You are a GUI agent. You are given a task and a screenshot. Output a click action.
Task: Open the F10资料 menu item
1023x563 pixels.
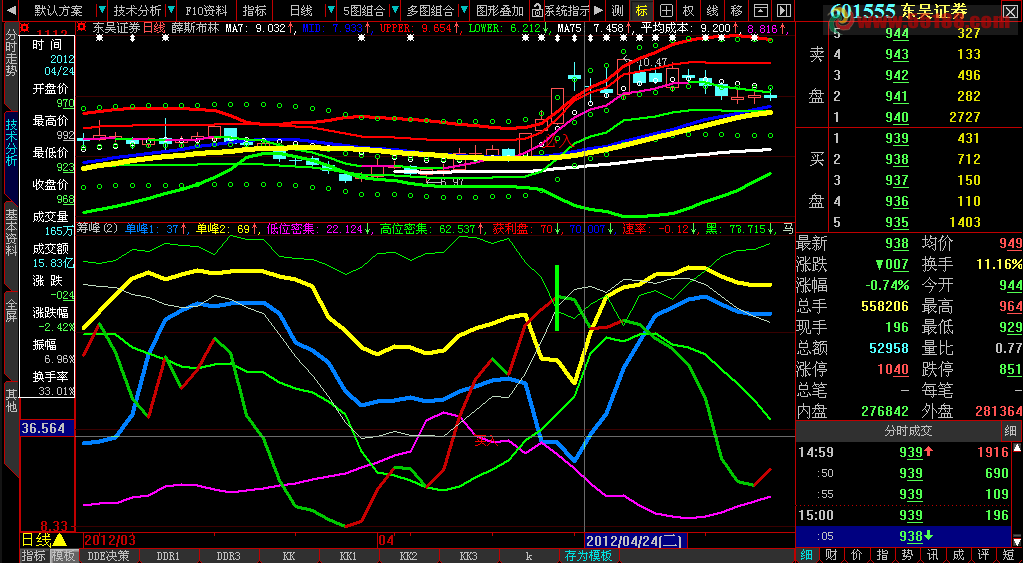pos(207,10)
